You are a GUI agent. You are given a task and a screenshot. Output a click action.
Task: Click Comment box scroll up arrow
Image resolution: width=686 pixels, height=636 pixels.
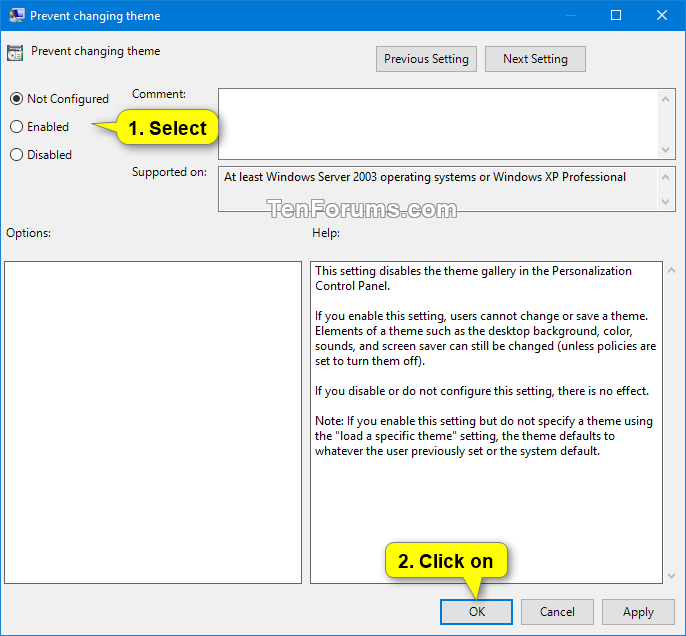pyautogui.click(x=665, y=99)
